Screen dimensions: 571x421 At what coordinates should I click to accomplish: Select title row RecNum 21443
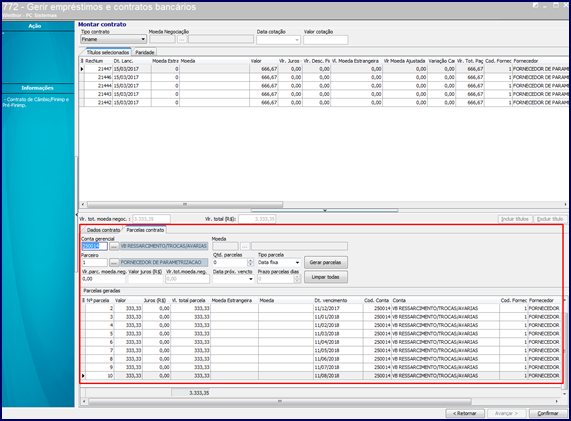point(323,94)
